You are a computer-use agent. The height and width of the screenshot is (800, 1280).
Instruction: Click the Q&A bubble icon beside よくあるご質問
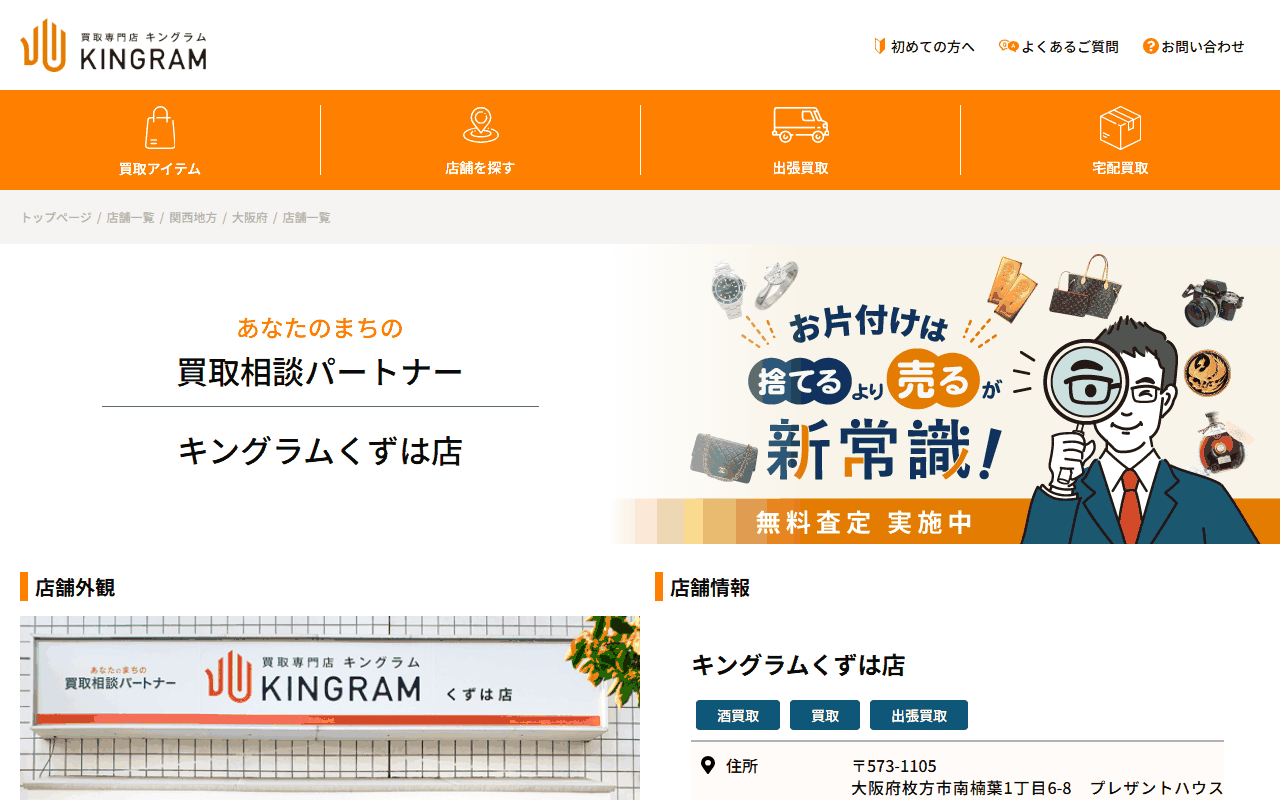pos(1008,46)
